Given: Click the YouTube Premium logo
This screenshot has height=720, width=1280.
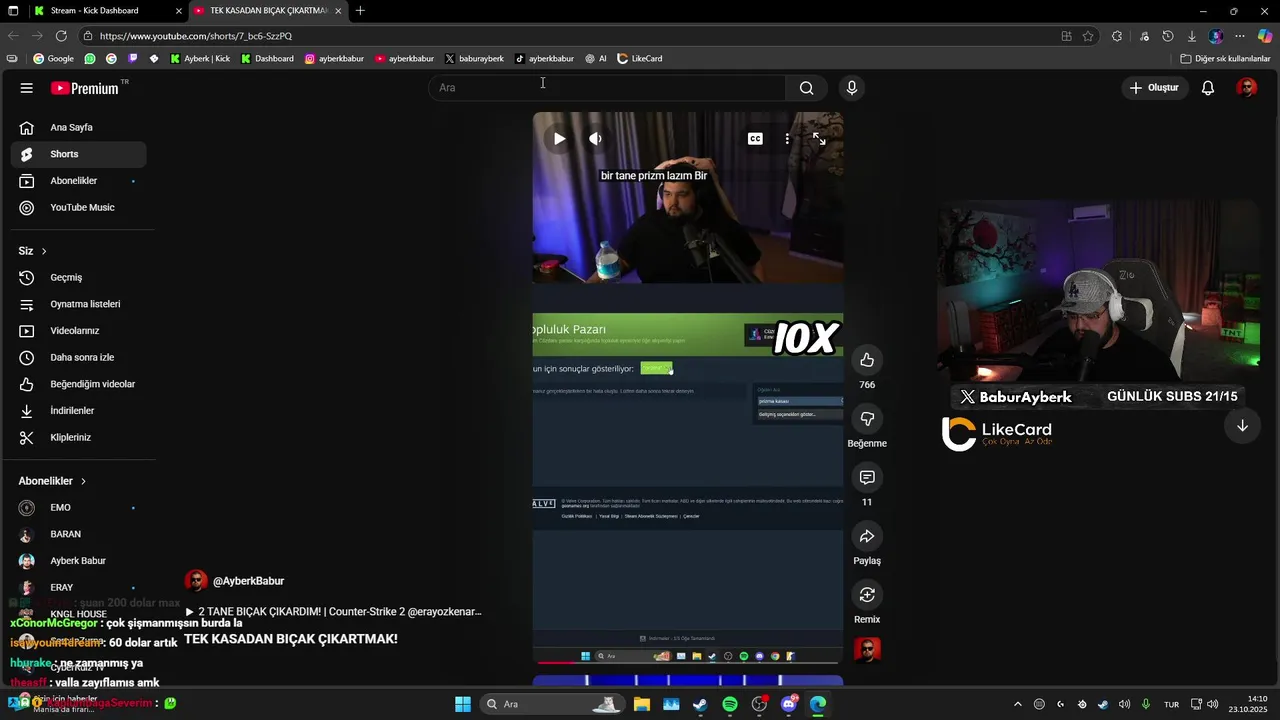Looking at the screenshot, I should 86,88.
